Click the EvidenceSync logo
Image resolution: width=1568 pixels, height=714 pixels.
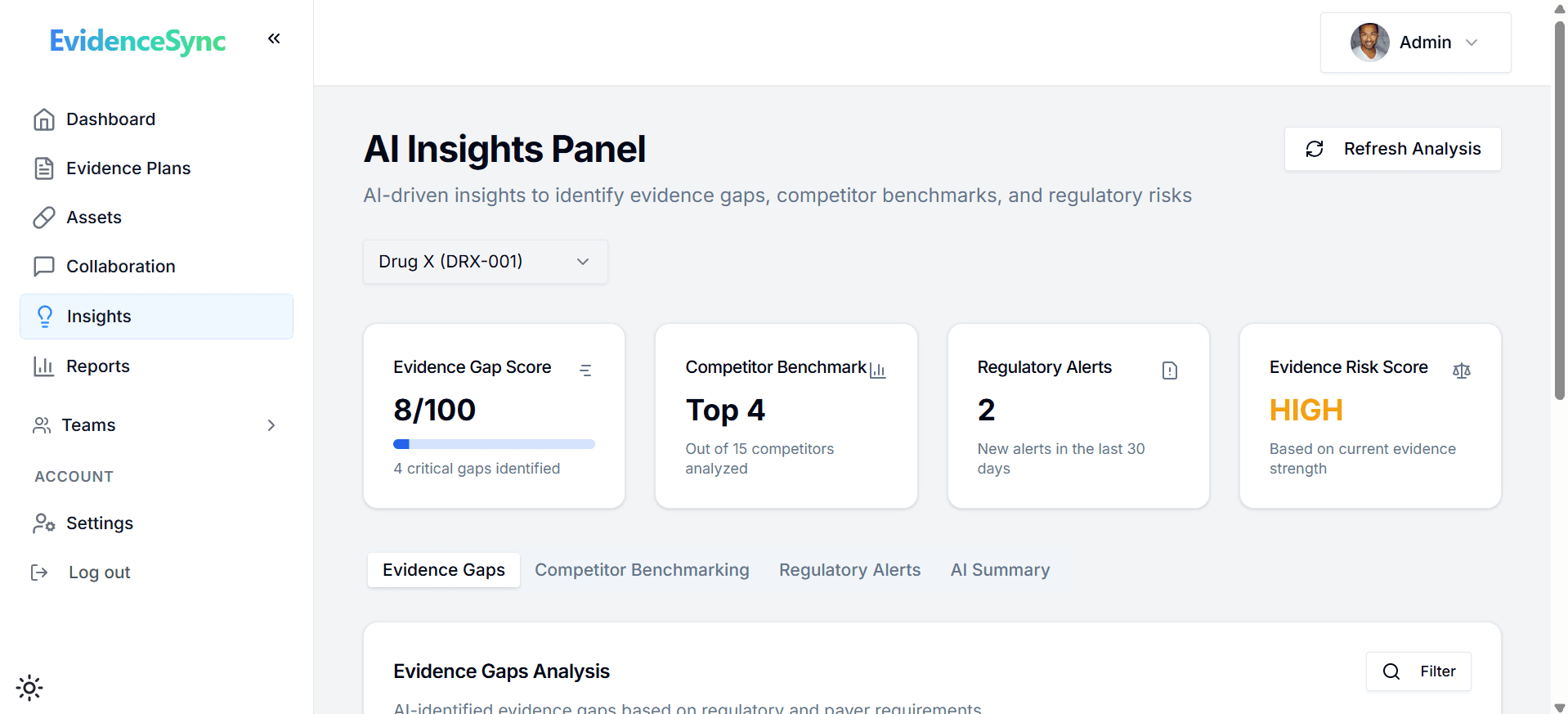tap(137, 41)
